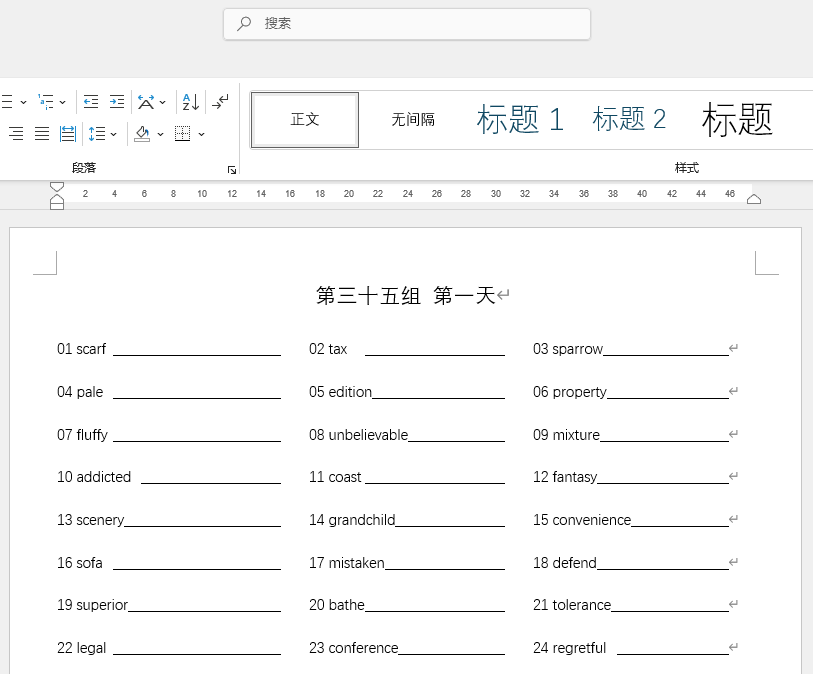This screenshot has width=813, height=674.
Task: Open line and paragraph spacing
Action: [97, 134]
